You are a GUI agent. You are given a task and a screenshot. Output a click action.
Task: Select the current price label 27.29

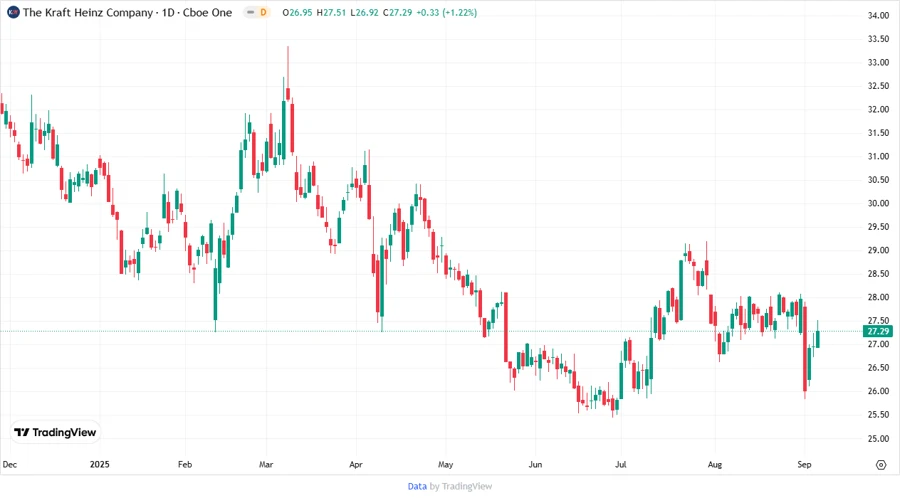[878, 332]
